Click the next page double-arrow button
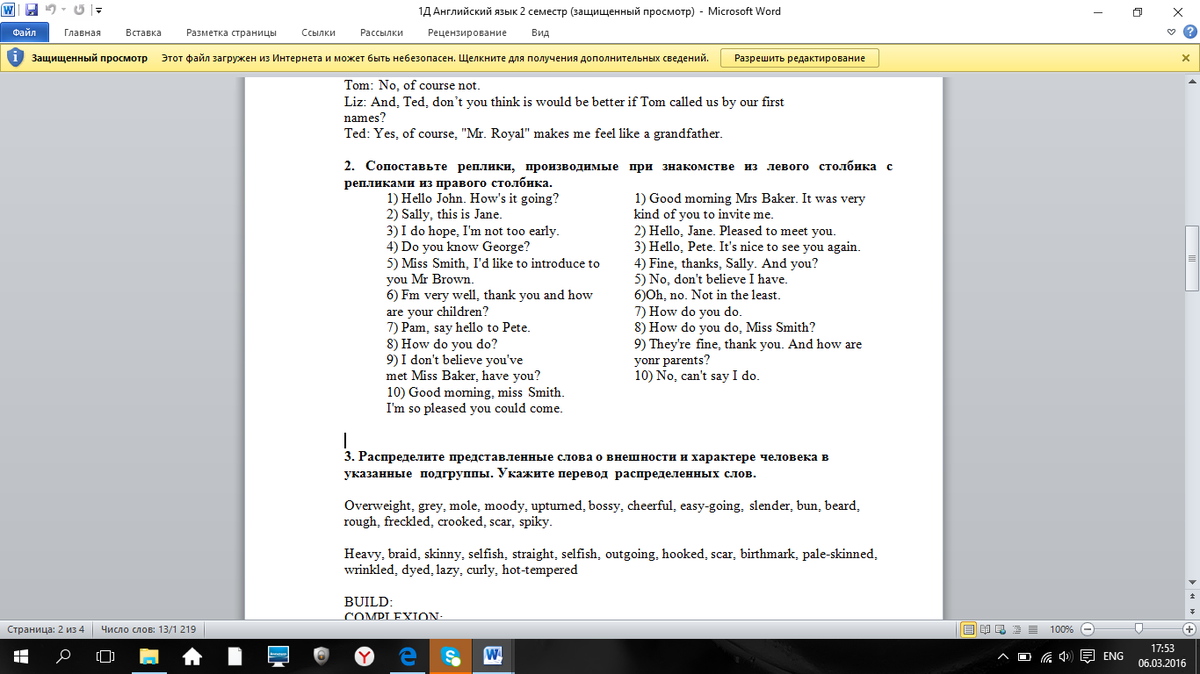Image resolution: width=1200 pixels, height=674 pixels. [x=1191, y=611]
